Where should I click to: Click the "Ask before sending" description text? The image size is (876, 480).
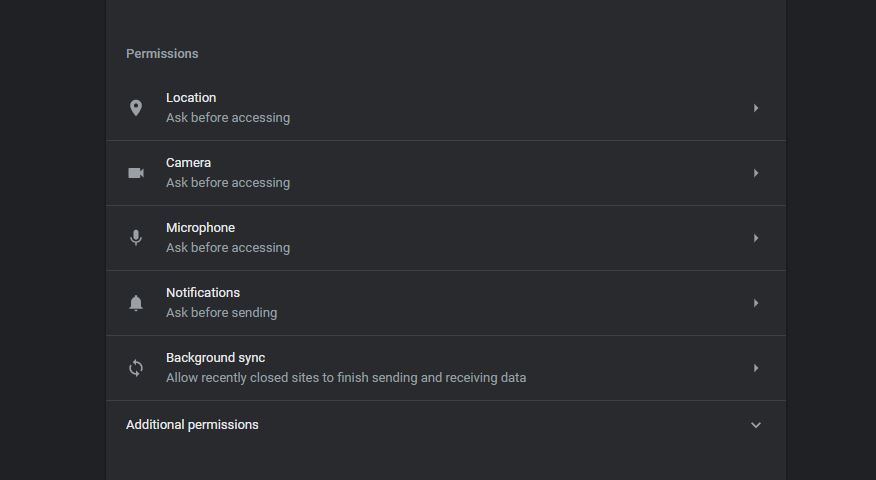[221, 313]
